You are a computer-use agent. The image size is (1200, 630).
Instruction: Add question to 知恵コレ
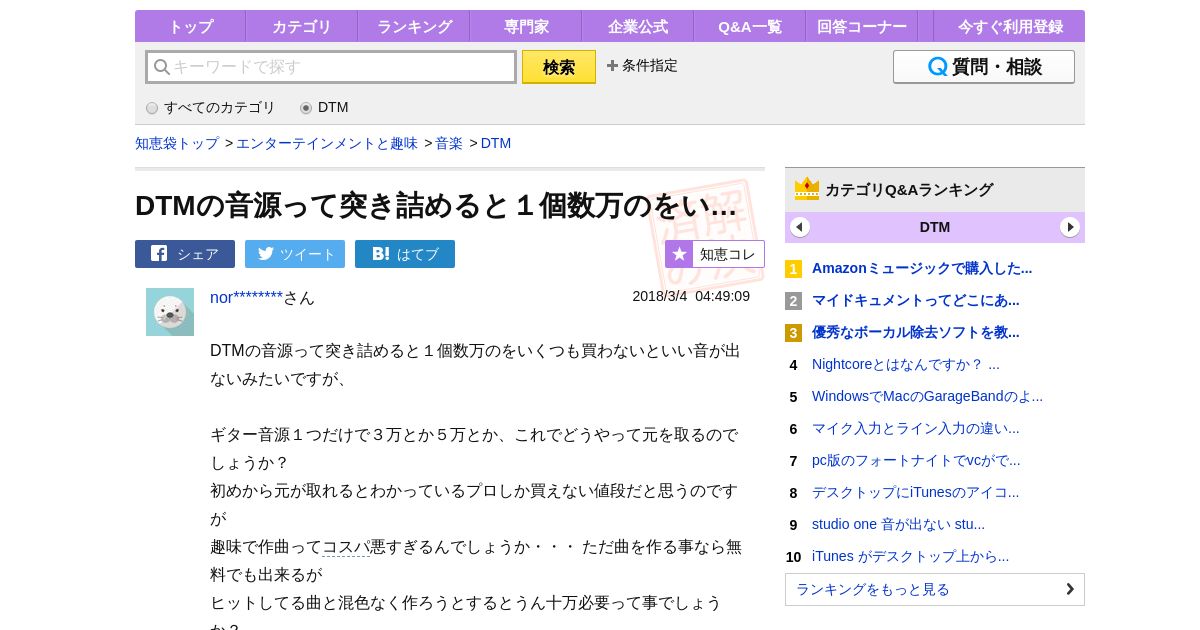715,254
